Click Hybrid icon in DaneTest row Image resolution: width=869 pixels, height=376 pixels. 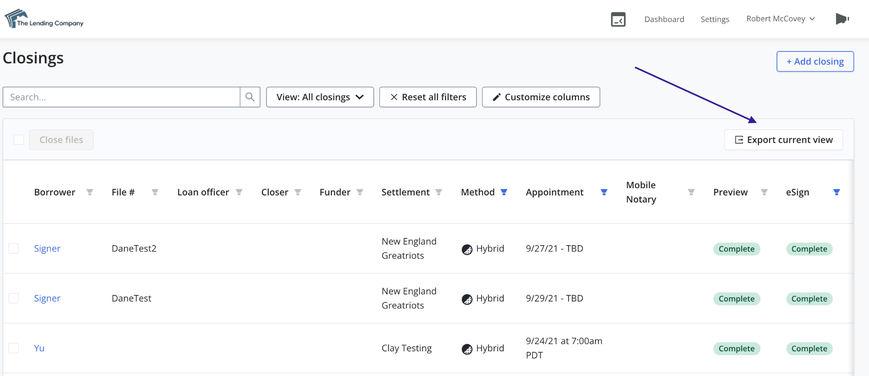coord(467,299)
